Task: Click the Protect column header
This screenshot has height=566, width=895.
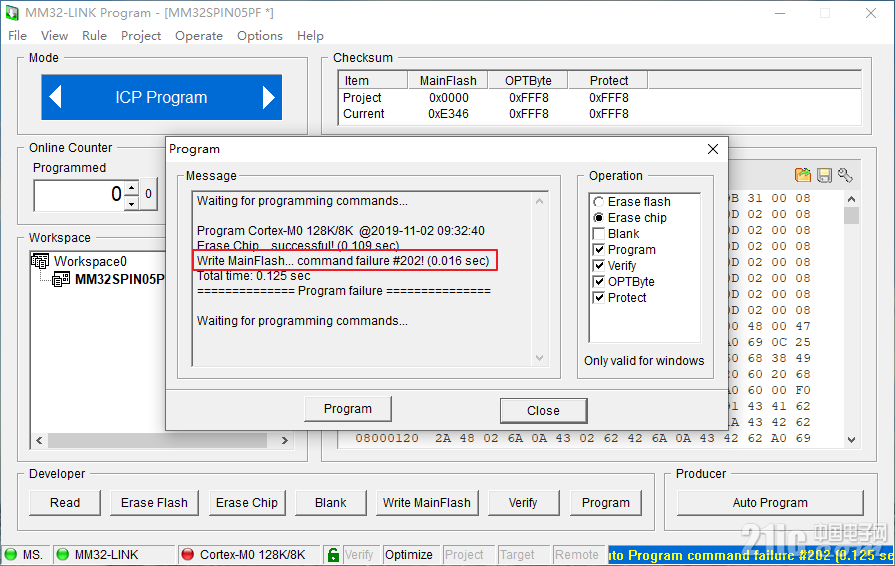Action: click(x=608, y=80)
